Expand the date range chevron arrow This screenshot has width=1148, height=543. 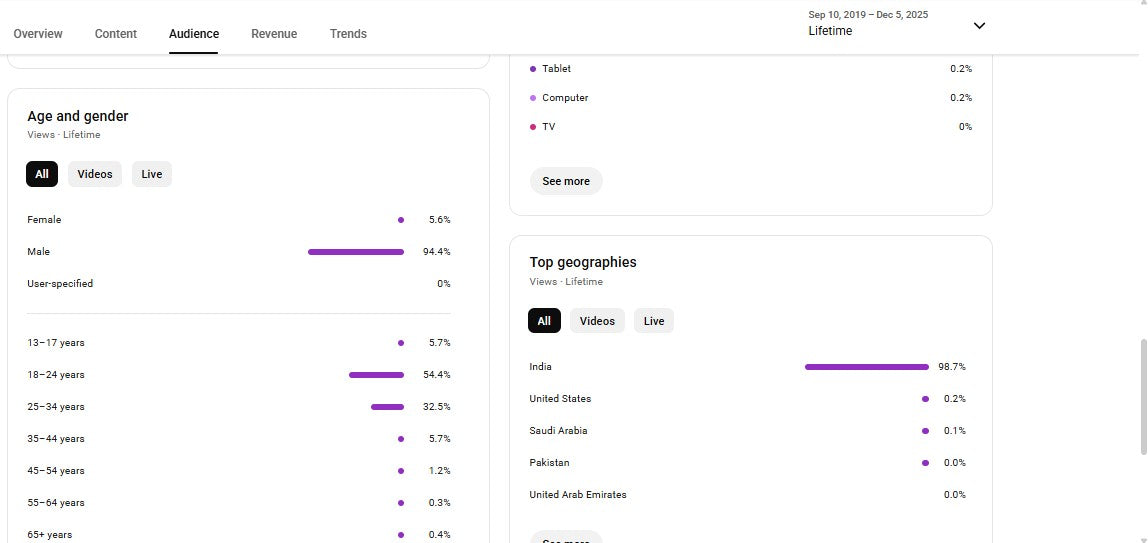tap(979, 26)
